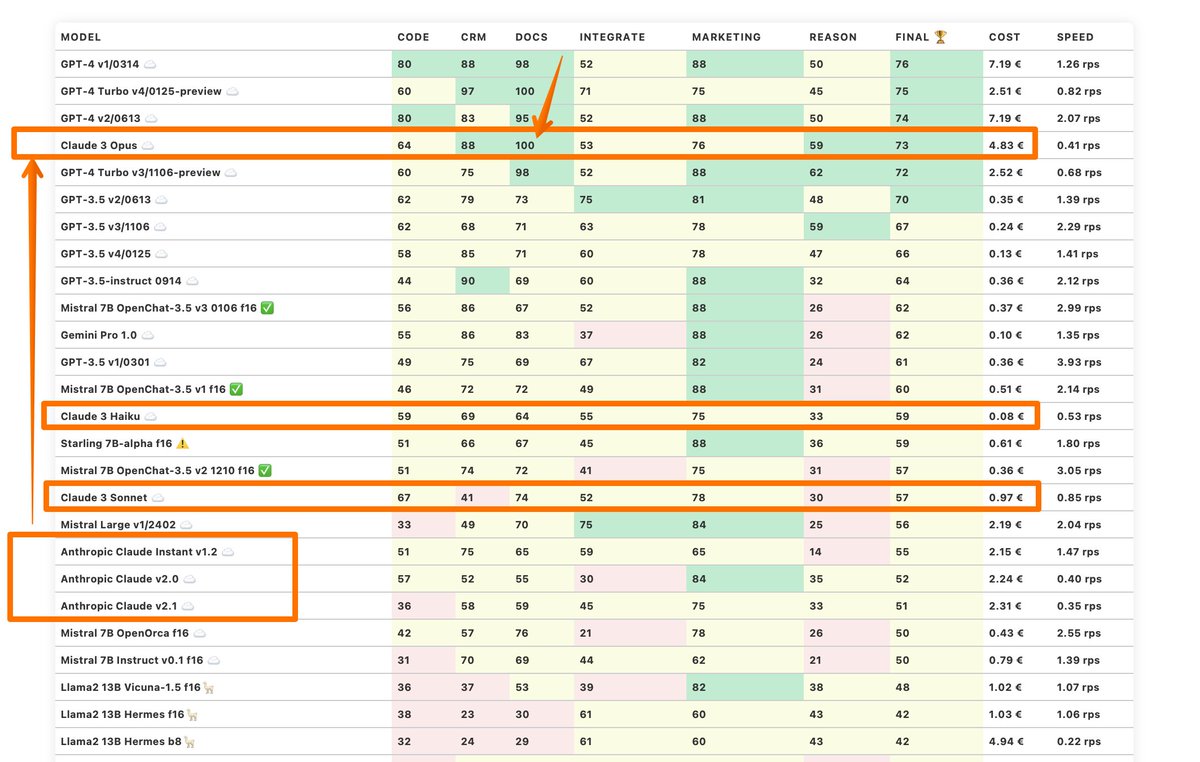Image resolution: width=1200 pixels, height=762 pixels.
Task: Select the GPT-4 v2/0613 model name
Action: pyautogui.click(x=100, y=118)
